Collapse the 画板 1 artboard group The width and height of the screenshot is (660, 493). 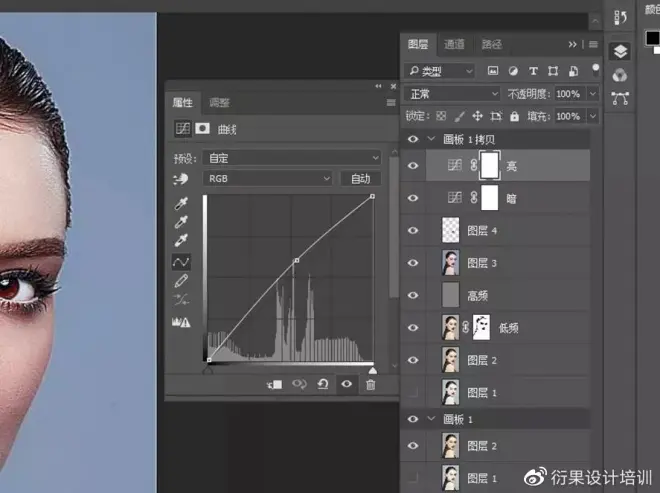pos(431,418)
